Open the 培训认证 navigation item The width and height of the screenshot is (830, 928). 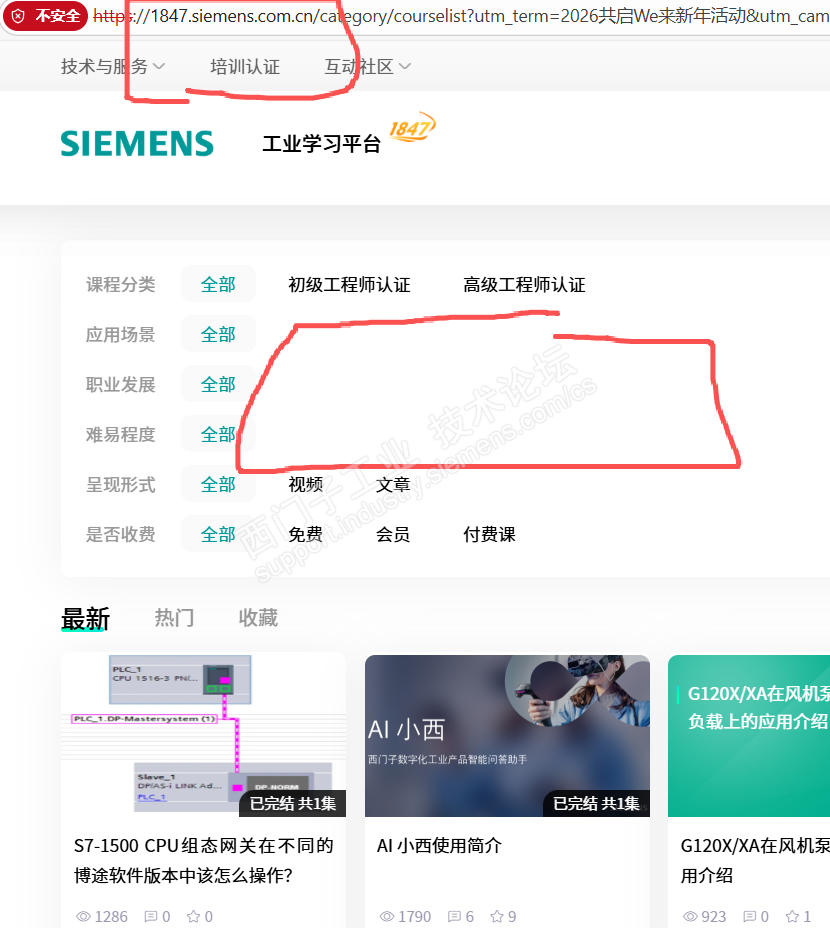[245, 66]
